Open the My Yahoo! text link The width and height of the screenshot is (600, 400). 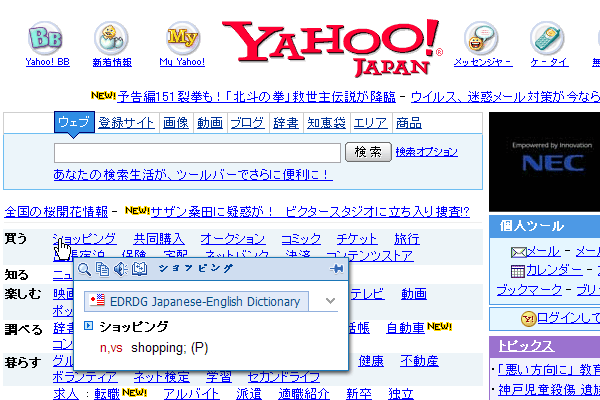pyautogui.click(x=182, y=62)
